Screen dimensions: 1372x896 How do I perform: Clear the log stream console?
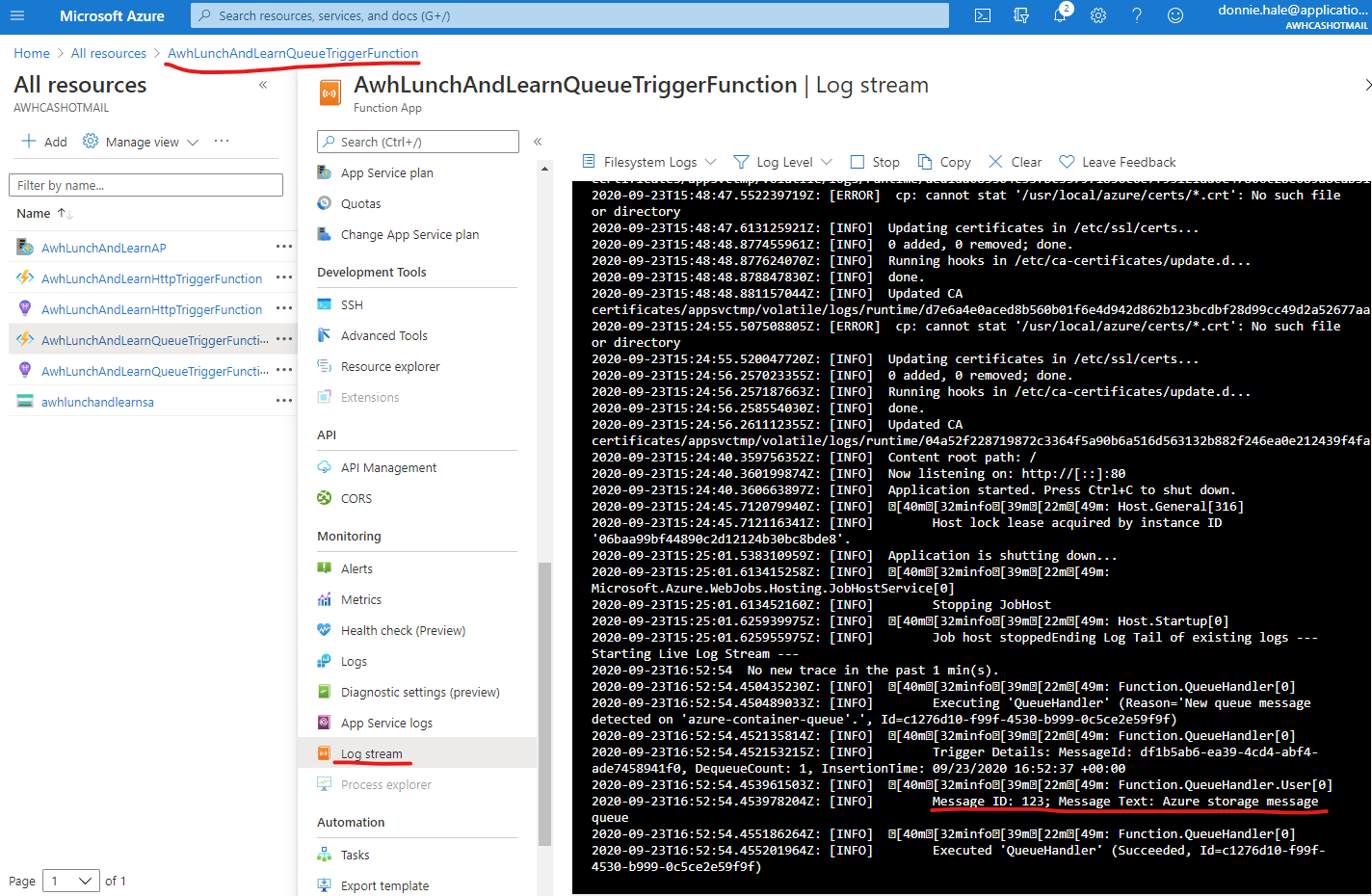click(x=1015, y=162)
